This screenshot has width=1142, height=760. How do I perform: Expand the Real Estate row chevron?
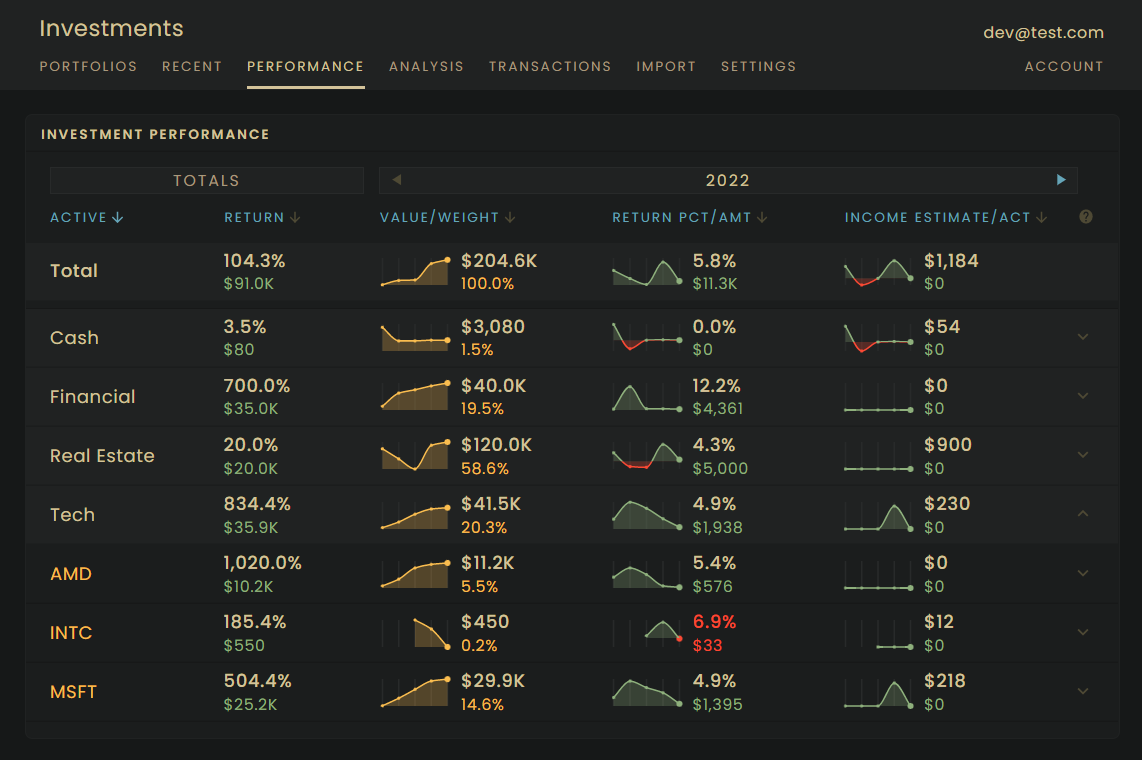click(1083, 455)
